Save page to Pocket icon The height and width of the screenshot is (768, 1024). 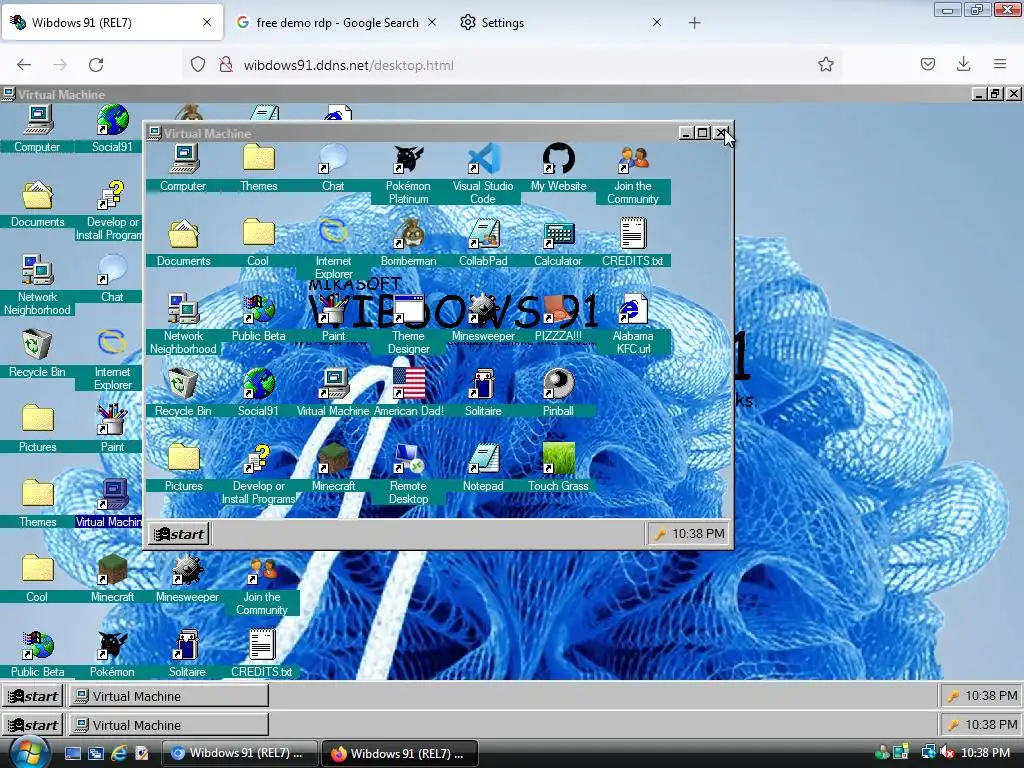click(927, 64)
